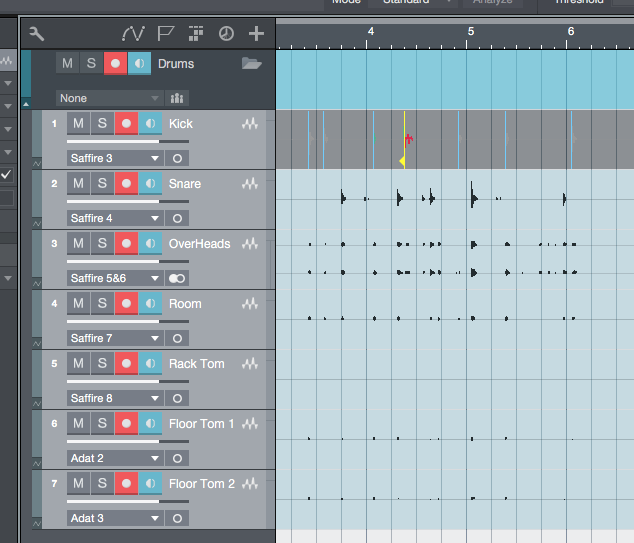
Task: Open the Adat 2 input dropdown
Action: tap(114, 458)
